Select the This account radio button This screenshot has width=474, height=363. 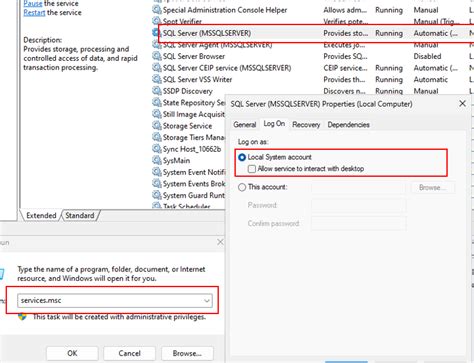click(242, 187)
